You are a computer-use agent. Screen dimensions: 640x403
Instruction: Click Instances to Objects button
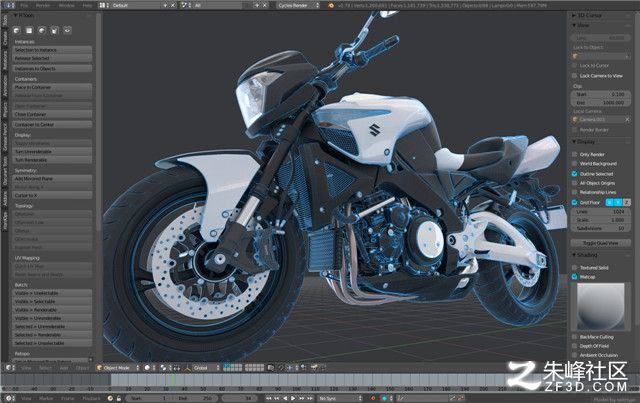pyautogui.click(x=52, y=69)
